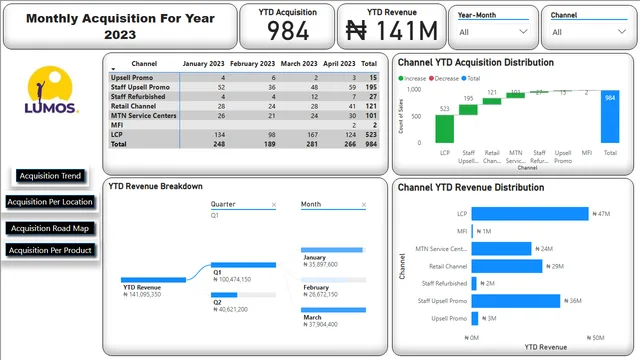Select the Q2 node in revenue breakdown
Image resolution: width=640 pixels, height=360 pixels.
pos(243,295)
